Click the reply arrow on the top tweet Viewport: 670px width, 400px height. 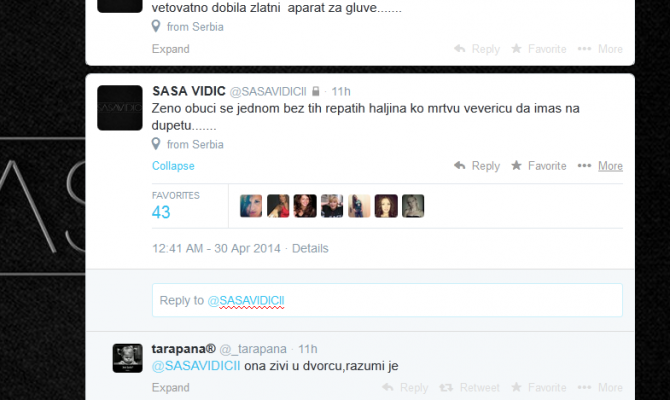click(x=459, y=49)
